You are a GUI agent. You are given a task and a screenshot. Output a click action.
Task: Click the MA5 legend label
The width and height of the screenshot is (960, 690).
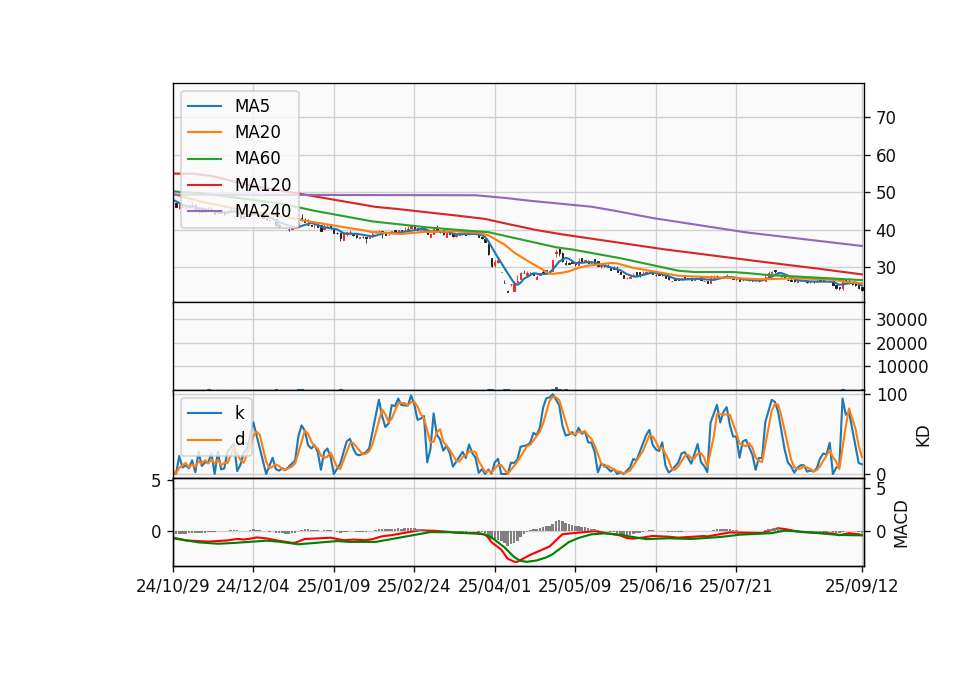[252, 106]
